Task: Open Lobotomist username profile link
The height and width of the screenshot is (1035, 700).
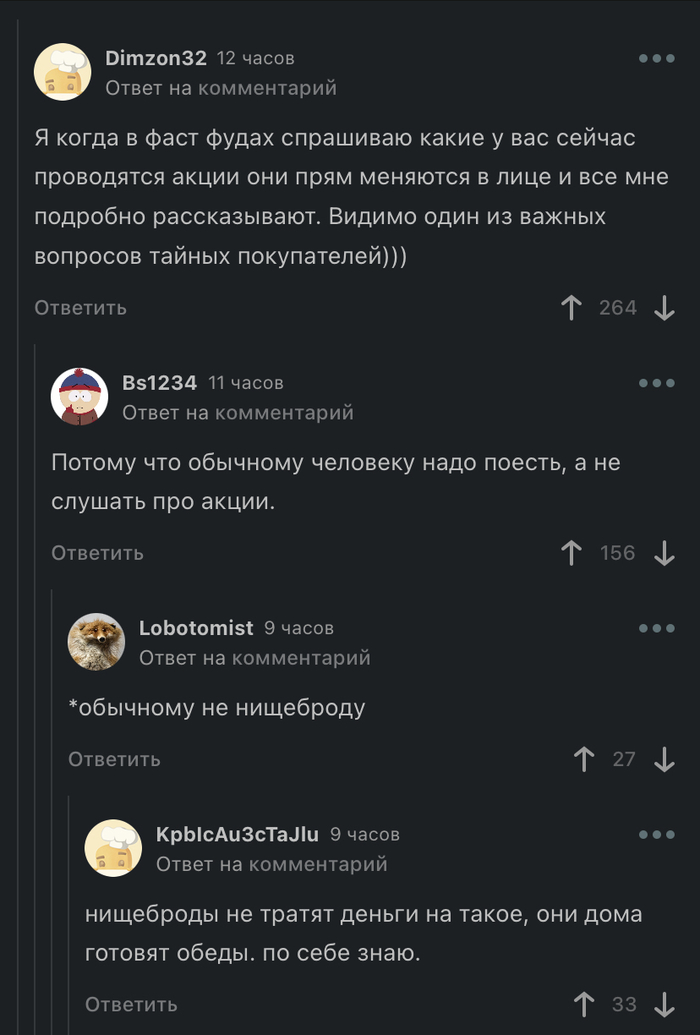Action: pyautogui.click(x=196, y=628)
